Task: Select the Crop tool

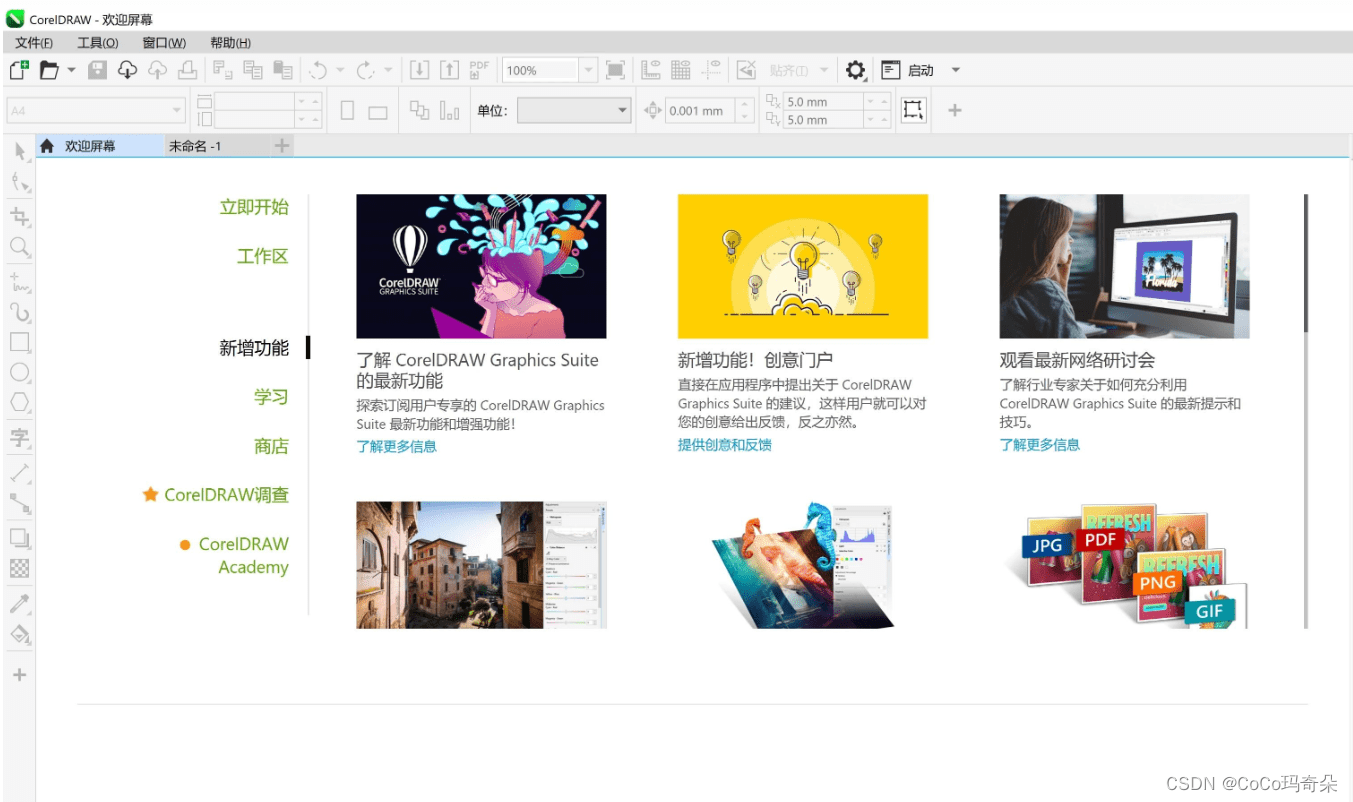Action: 19,217
